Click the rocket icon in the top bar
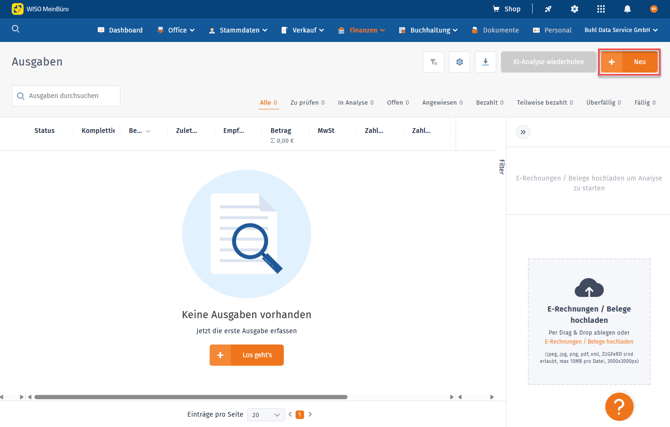Image resolution: width=670 pixels, height=427 pixels. click(548, 9)
